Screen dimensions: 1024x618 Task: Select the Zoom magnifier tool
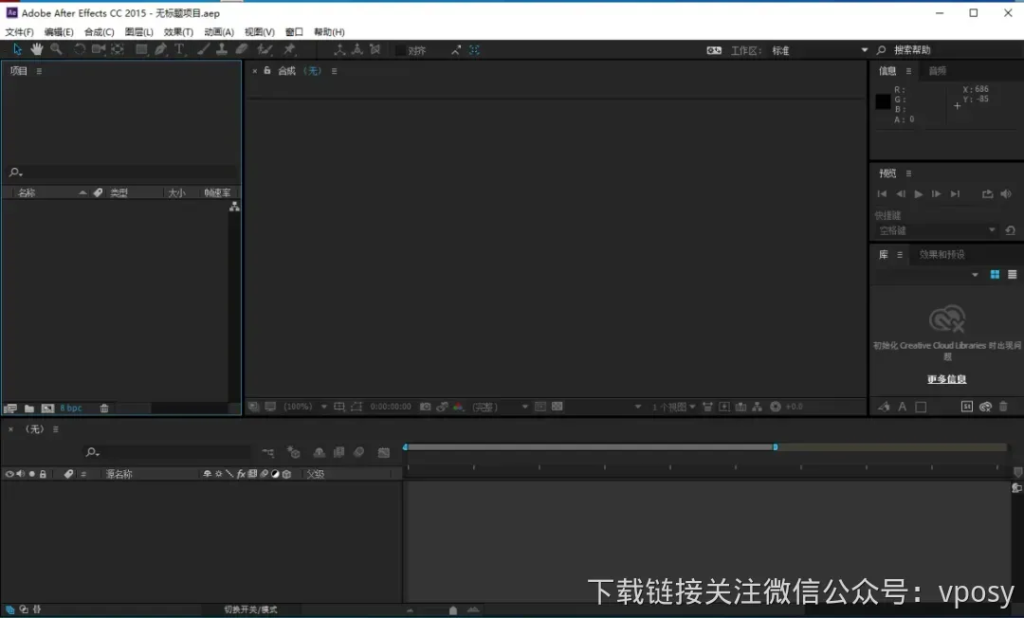[56, 50]
